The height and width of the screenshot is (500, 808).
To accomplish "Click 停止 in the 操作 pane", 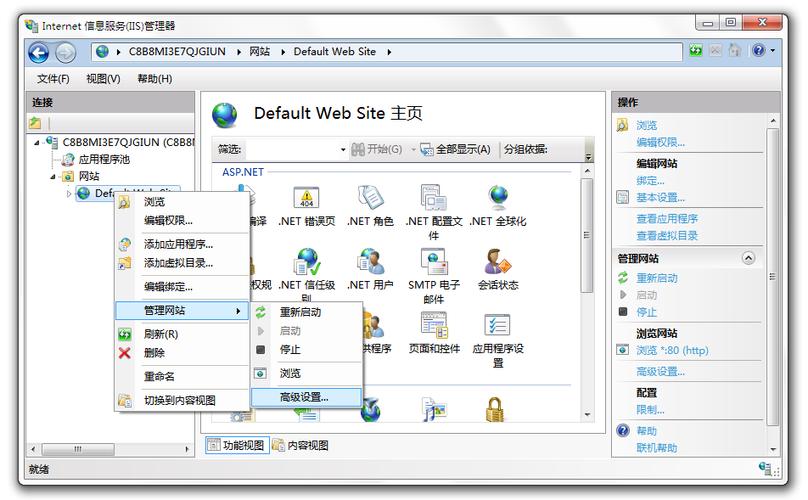I will 646,312.
